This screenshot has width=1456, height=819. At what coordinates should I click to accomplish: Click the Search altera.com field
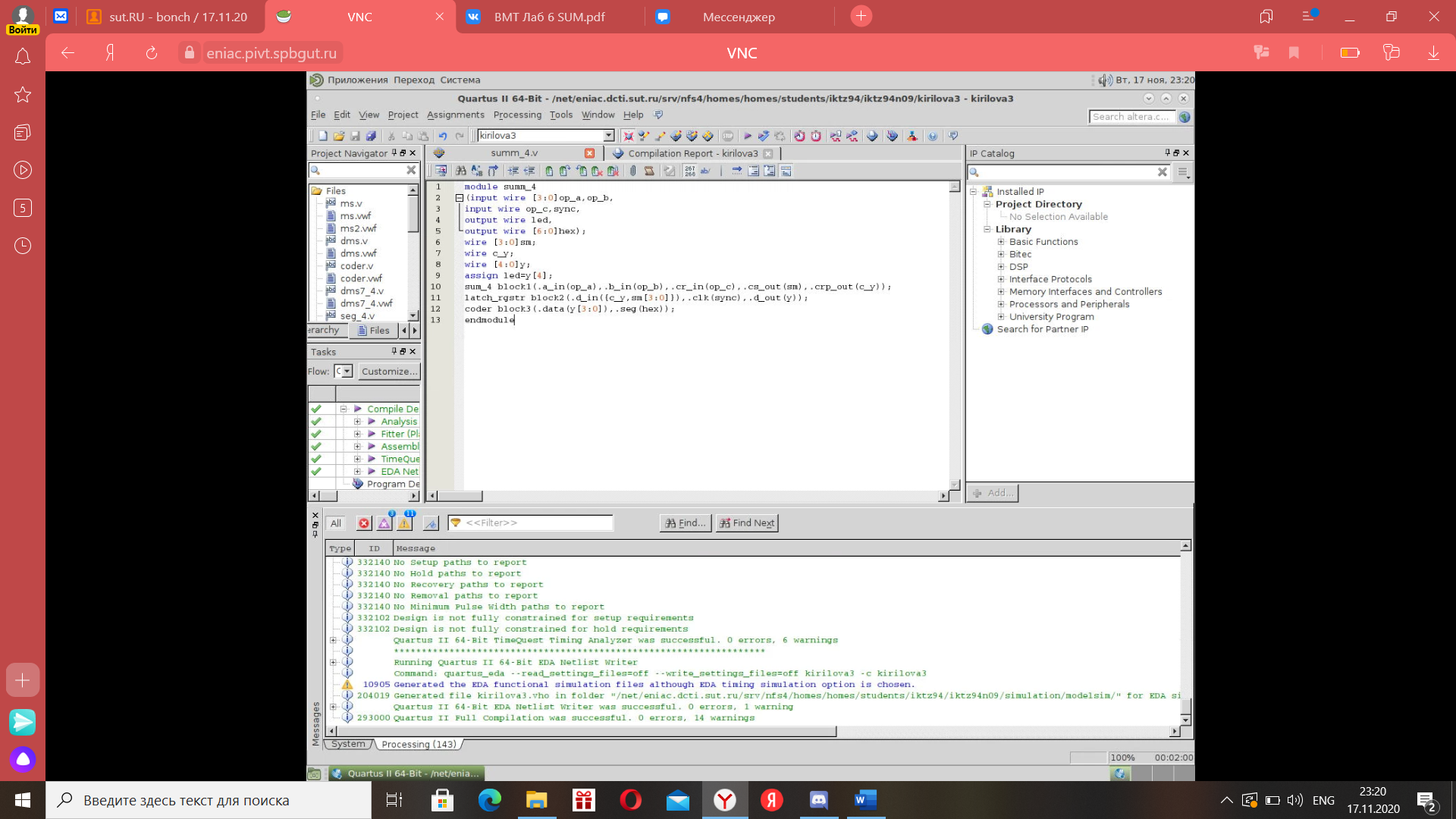1131,117
